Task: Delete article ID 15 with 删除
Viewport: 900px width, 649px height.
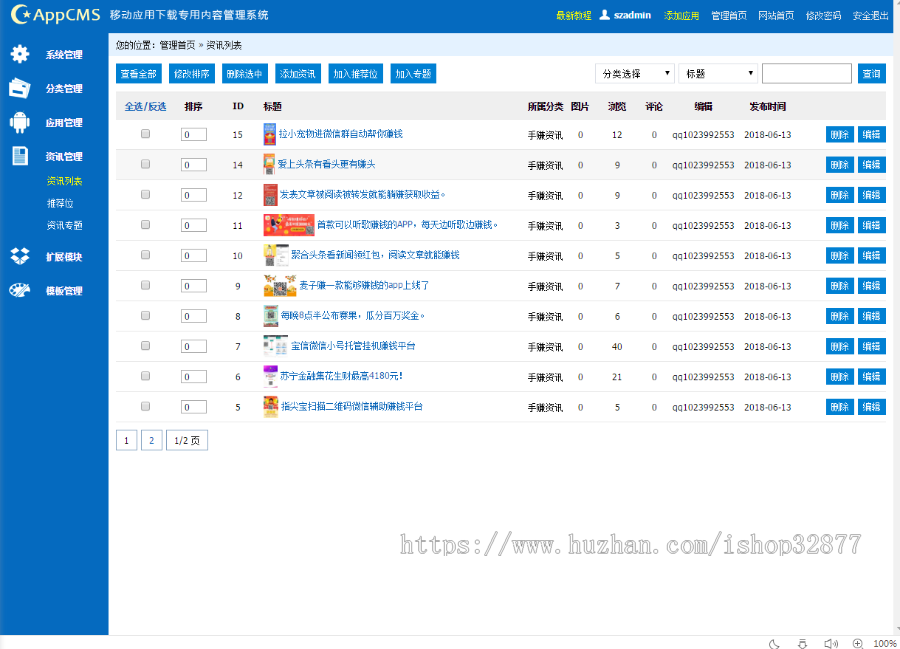Action: 840,134
